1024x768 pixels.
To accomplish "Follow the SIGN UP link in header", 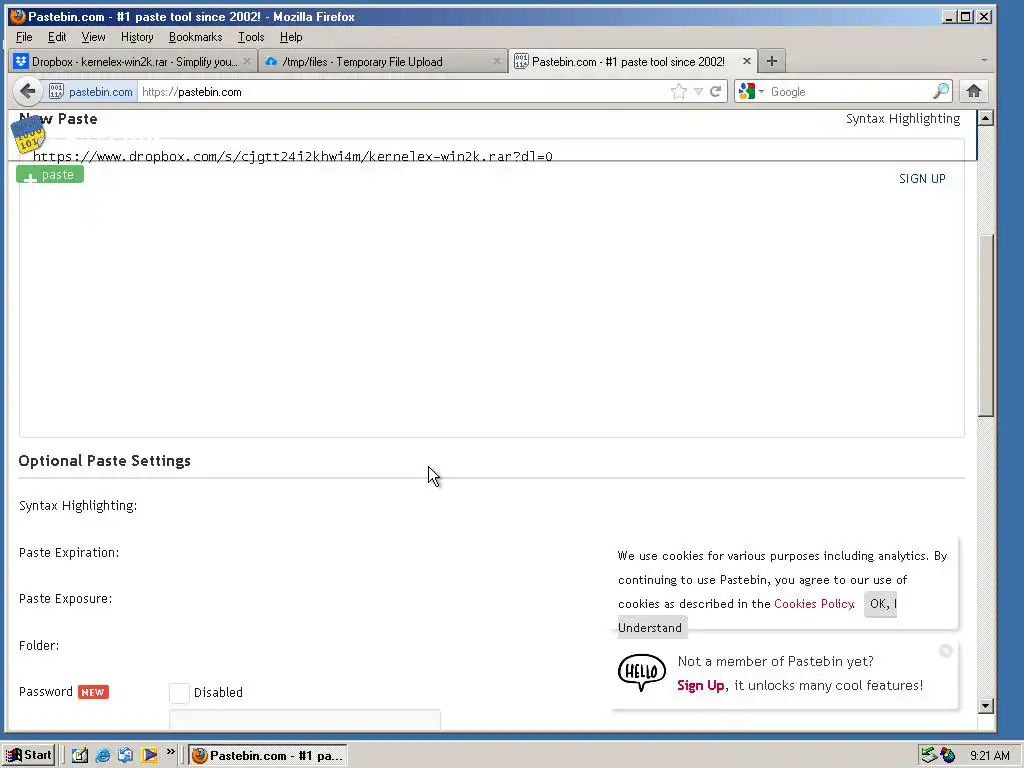I will 921,178.
